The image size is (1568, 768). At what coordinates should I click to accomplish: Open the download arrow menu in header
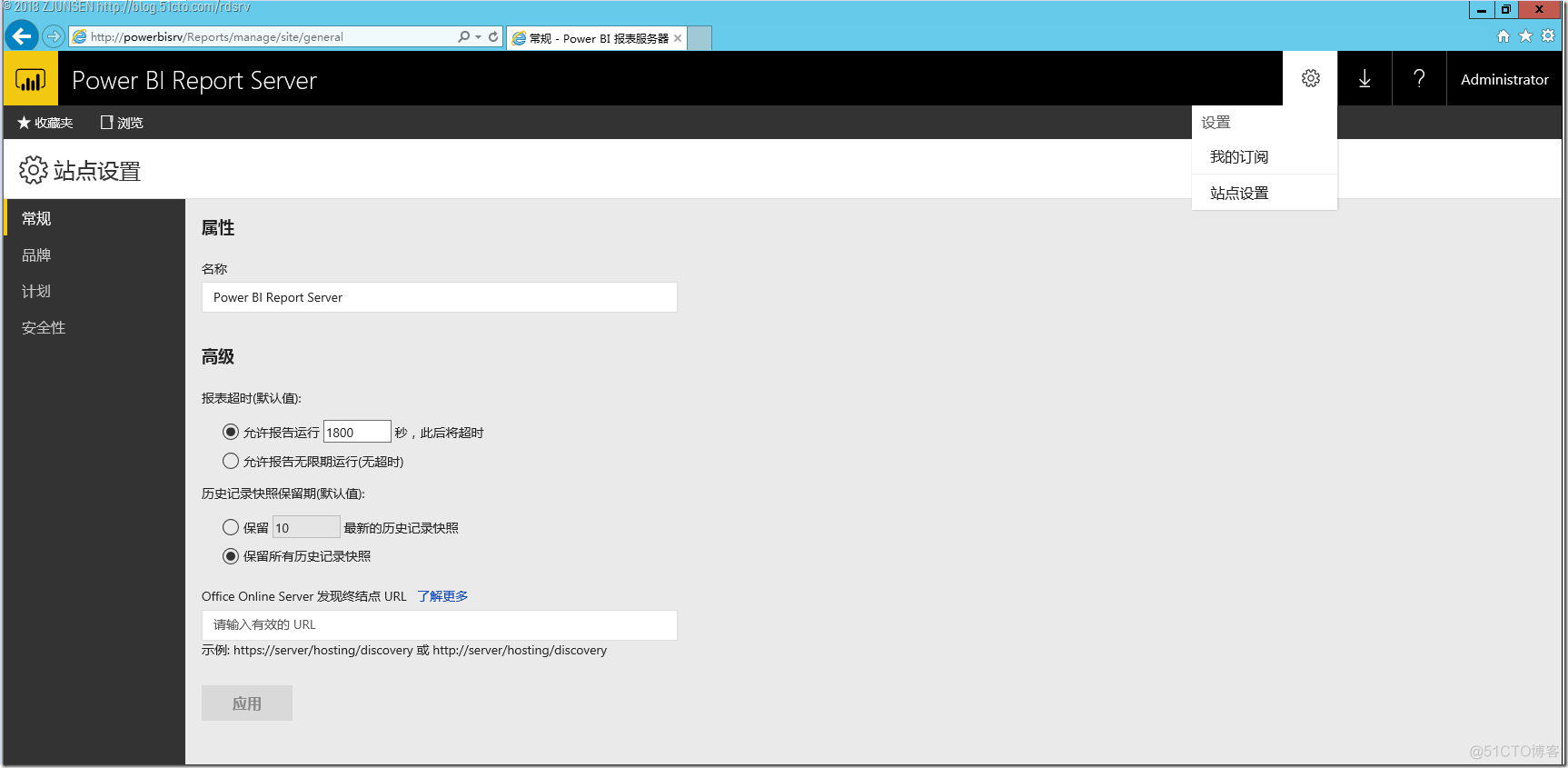point(1365,79)
